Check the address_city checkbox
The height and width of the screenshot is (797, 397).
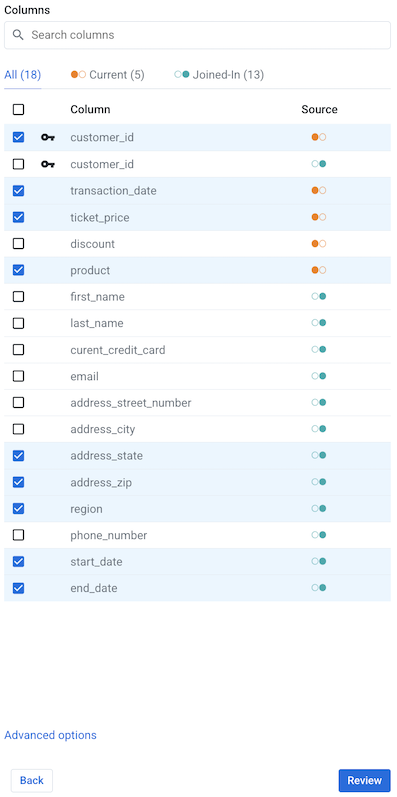[18, 429]
